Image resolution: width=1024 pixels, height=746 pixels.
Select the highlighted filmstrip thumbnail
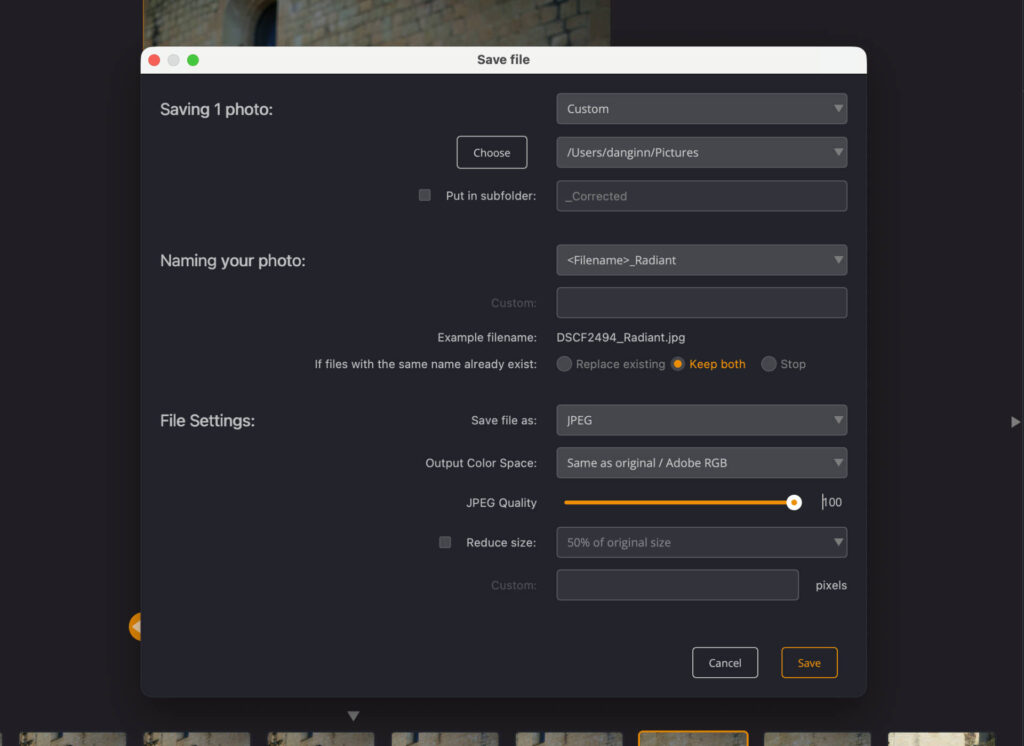coord(693,738)
